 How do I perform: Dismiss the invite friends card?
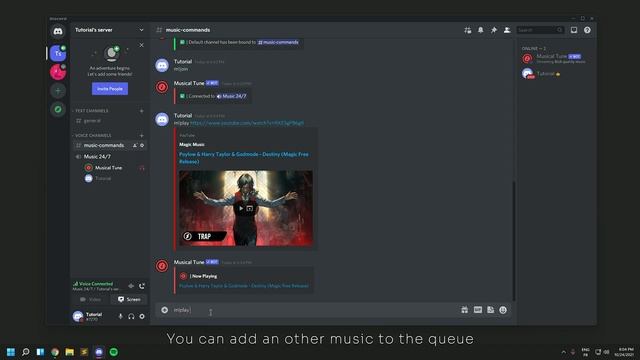[141, 45]
